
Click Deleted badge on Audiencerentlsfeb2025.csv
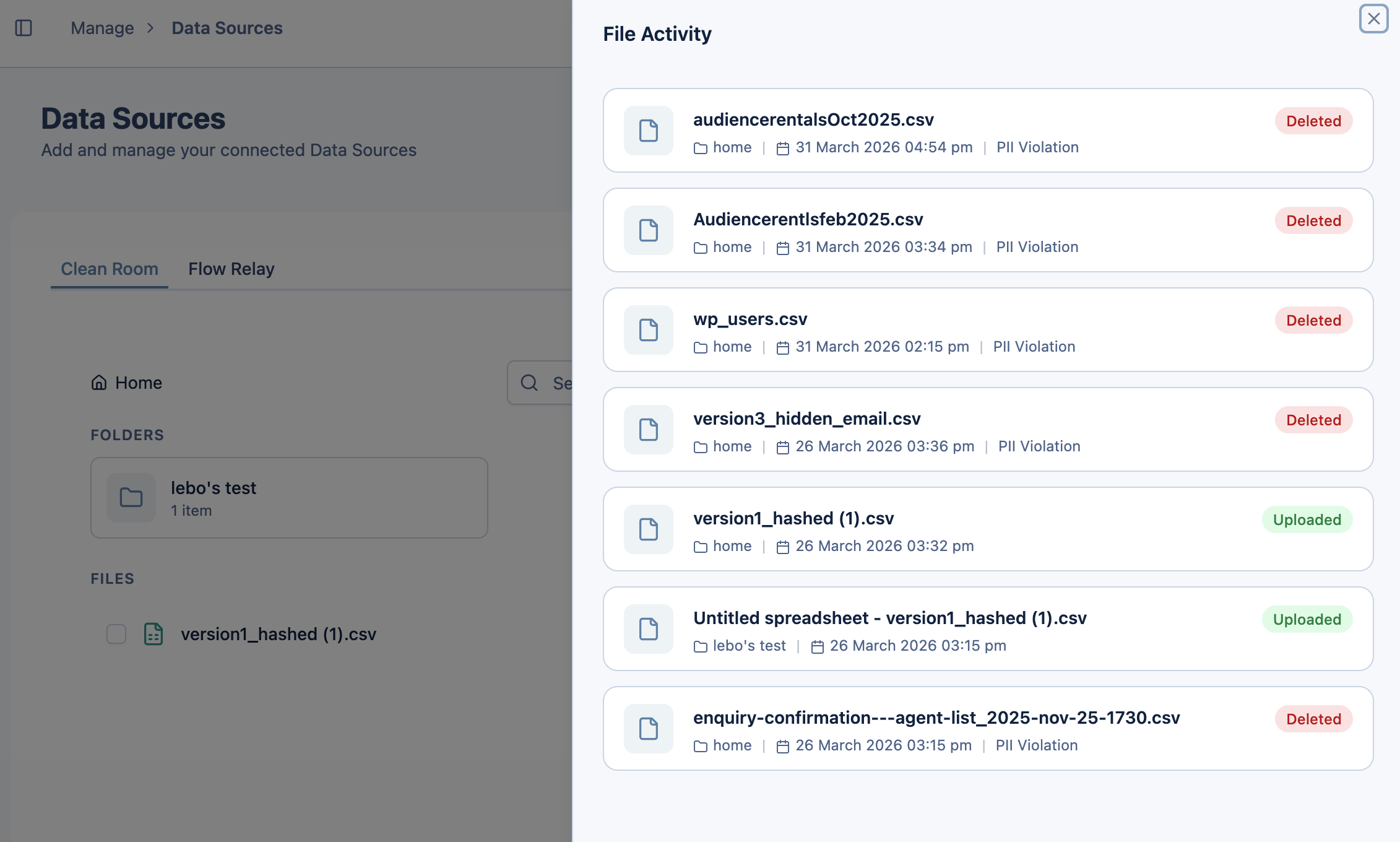pyautogui.click(x=1313, y=221)
